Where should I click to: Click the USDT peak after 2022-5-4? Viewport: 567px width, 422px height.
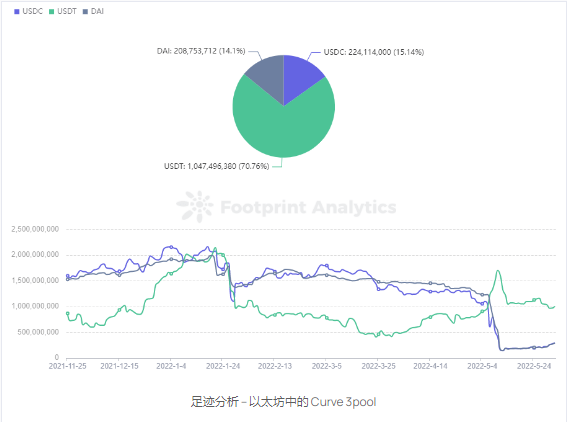coord(498,271)
